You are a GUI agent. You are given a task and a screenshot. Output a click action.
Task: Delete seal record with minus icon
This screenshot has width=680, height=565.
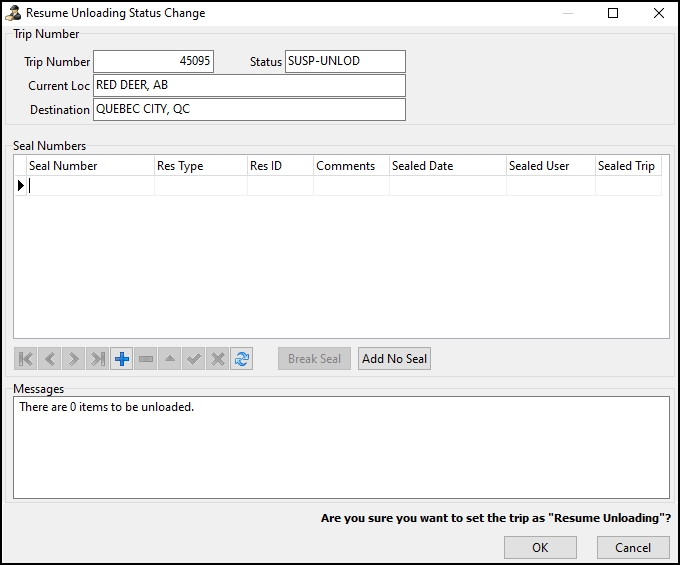(x=146, y=359)
